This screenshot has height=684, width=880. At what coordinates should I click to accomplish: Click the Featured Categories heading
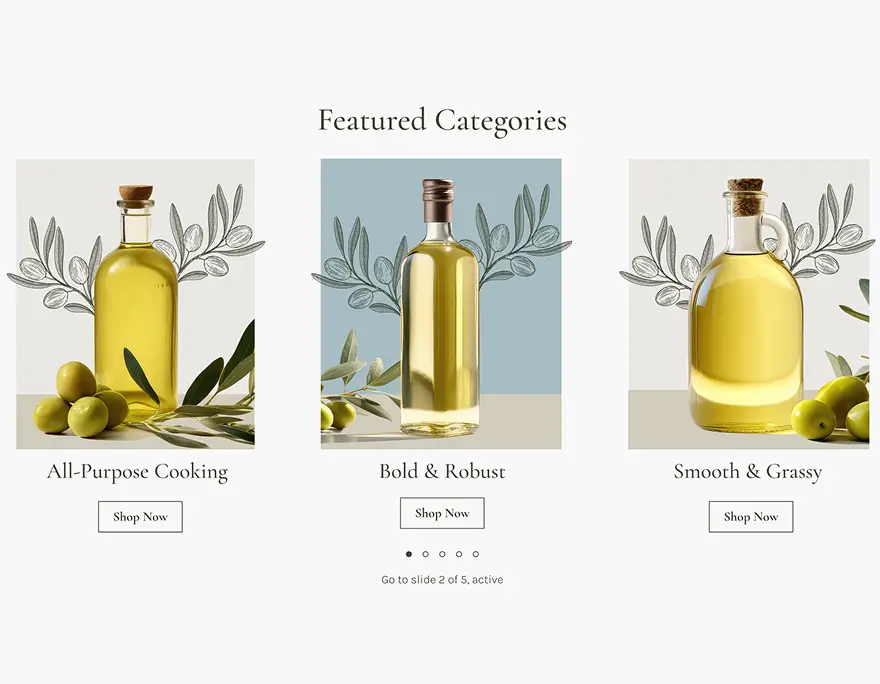[442, 120]
